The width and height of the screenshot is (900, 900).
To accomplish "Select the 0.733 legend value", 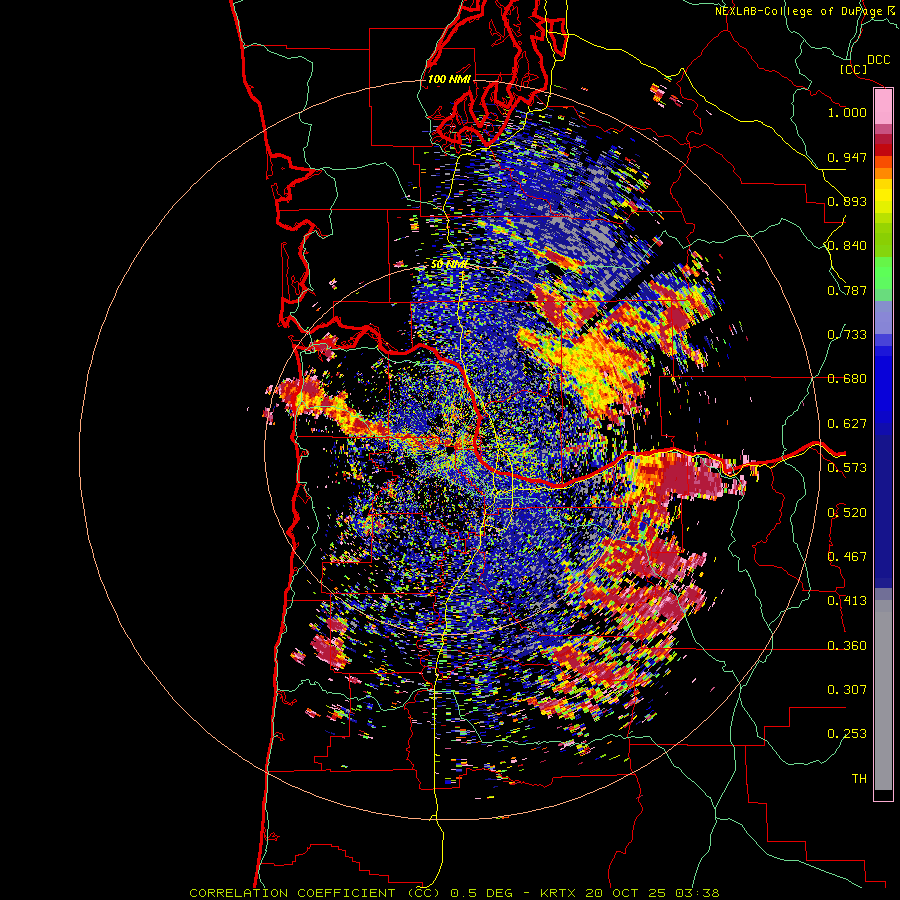I will click(x=847, y=335).
